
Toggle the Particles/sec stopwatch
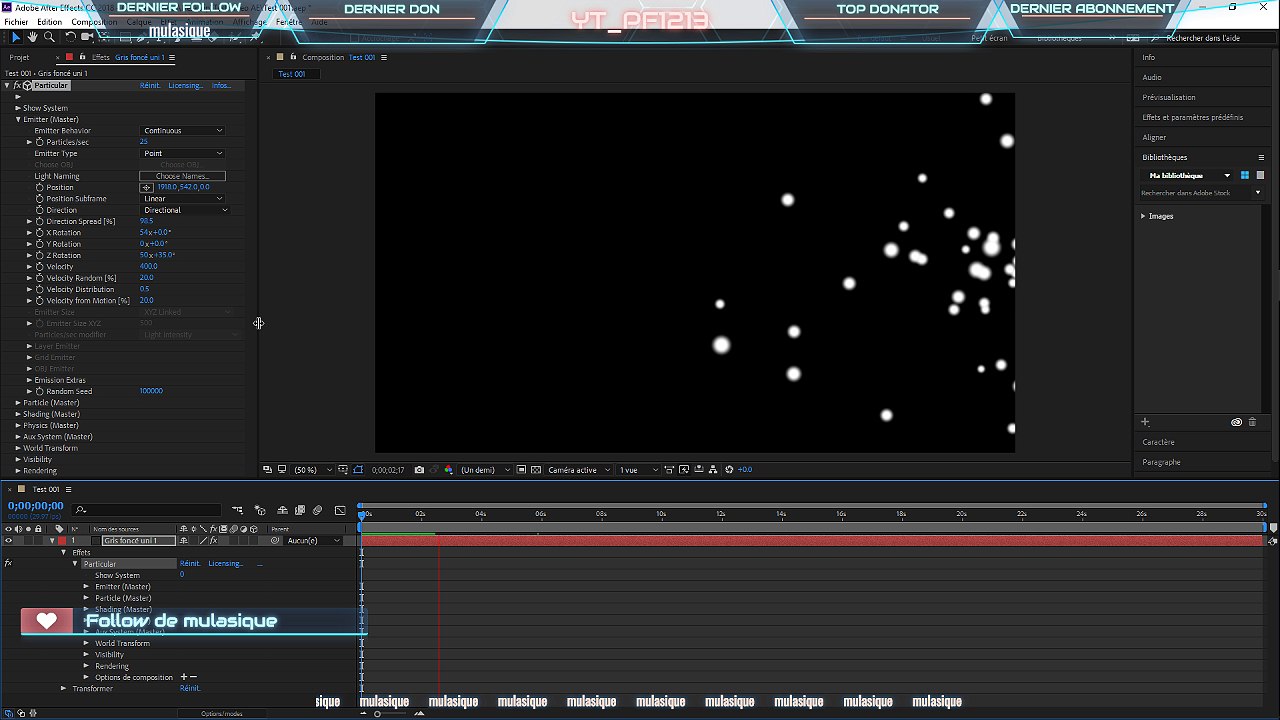[x=40, y=142]
